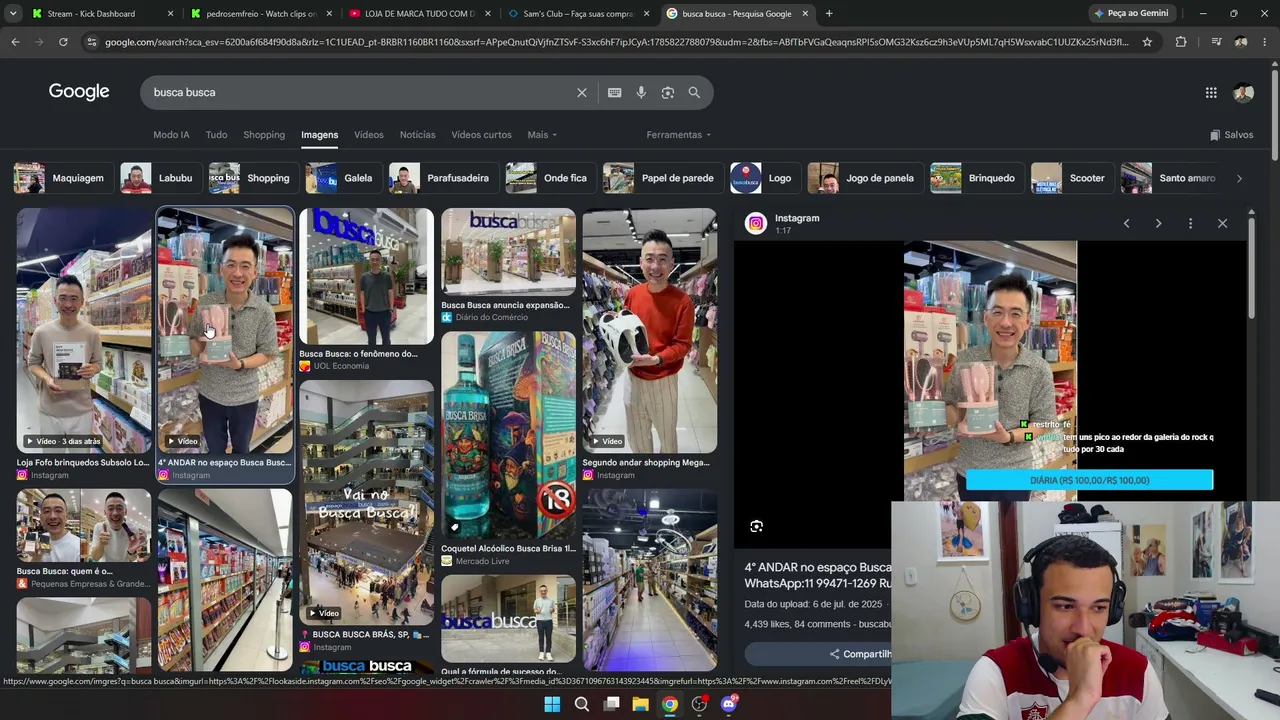The width and height of the screenshot is (1280, 720).
Task: Open Windows taskbar search
Action: click(582, 704)
